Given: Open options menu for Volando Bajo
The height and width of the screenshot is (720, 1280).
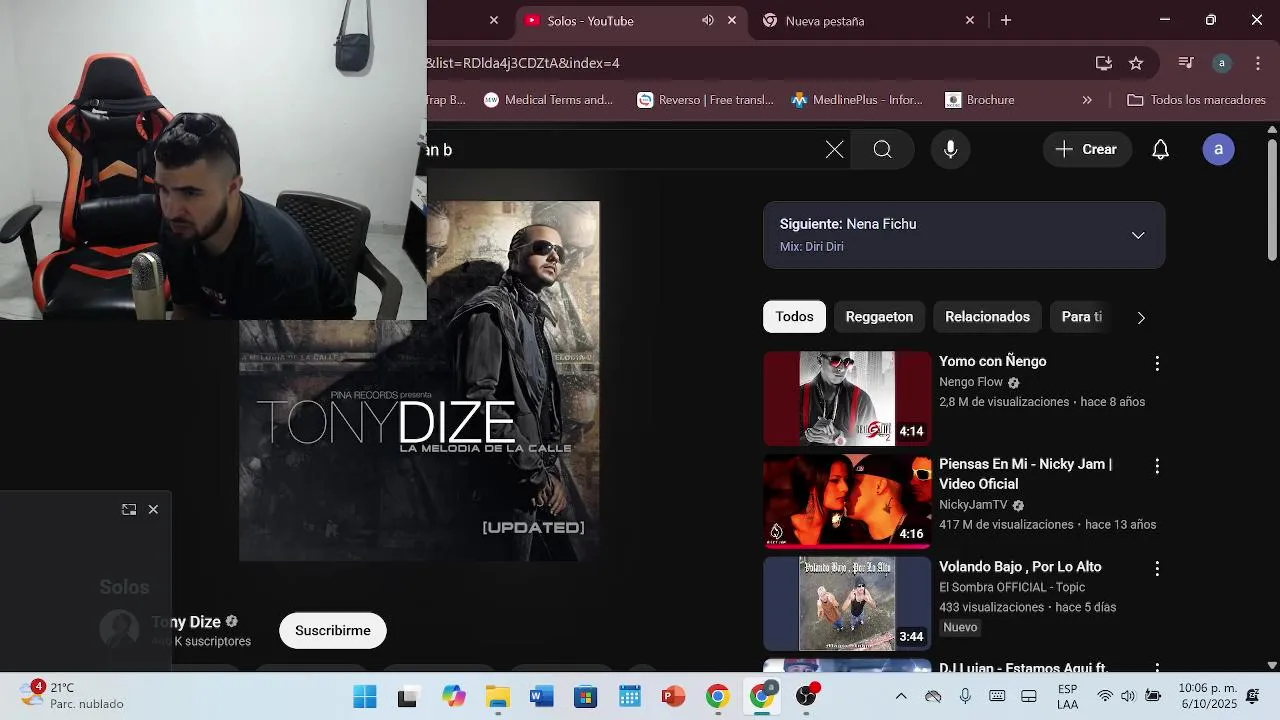Looking at the screenshot, I should (x=1157, y=568).
